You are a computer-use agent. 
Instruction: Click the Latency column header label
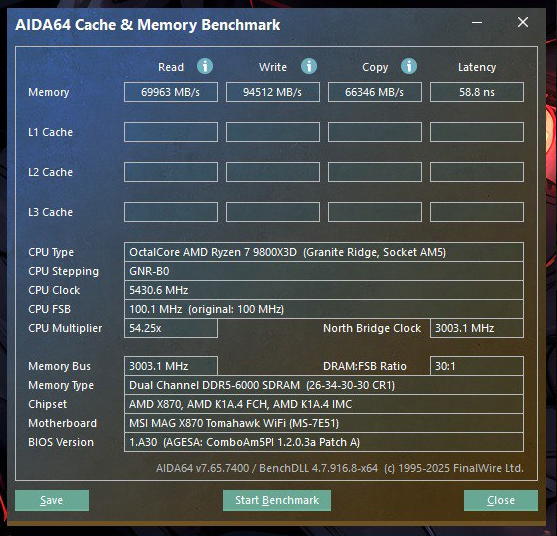[477, 67]
